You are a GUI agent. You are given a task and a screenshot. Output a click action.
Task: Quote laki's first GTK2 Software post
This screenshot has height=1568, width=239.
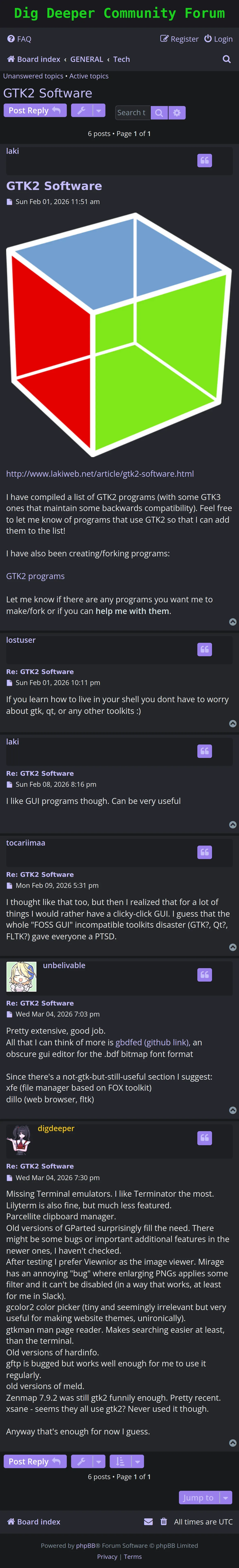tap(204, 161)
